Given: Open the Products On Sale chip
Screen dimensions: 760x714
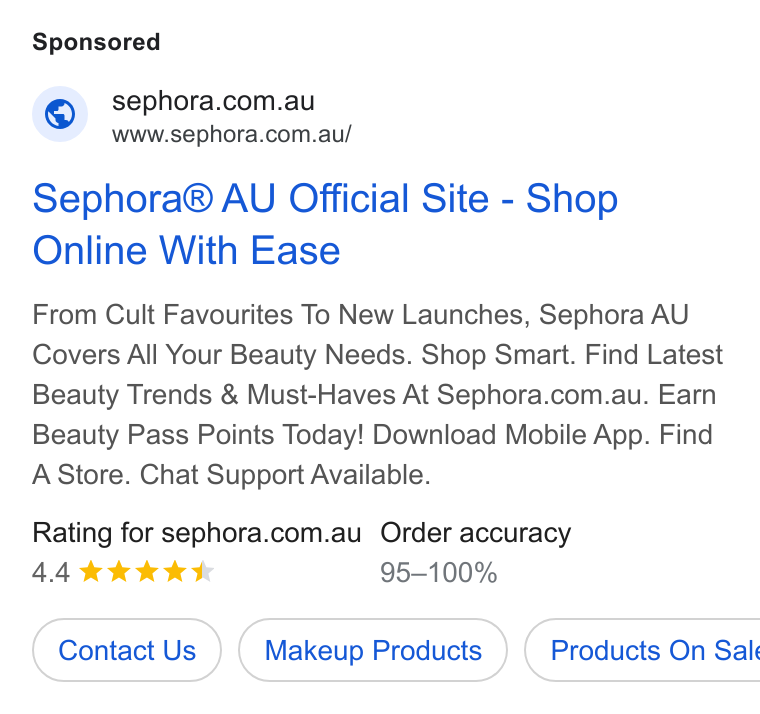Looking at the screenshot, I should (x=642, y=650).
